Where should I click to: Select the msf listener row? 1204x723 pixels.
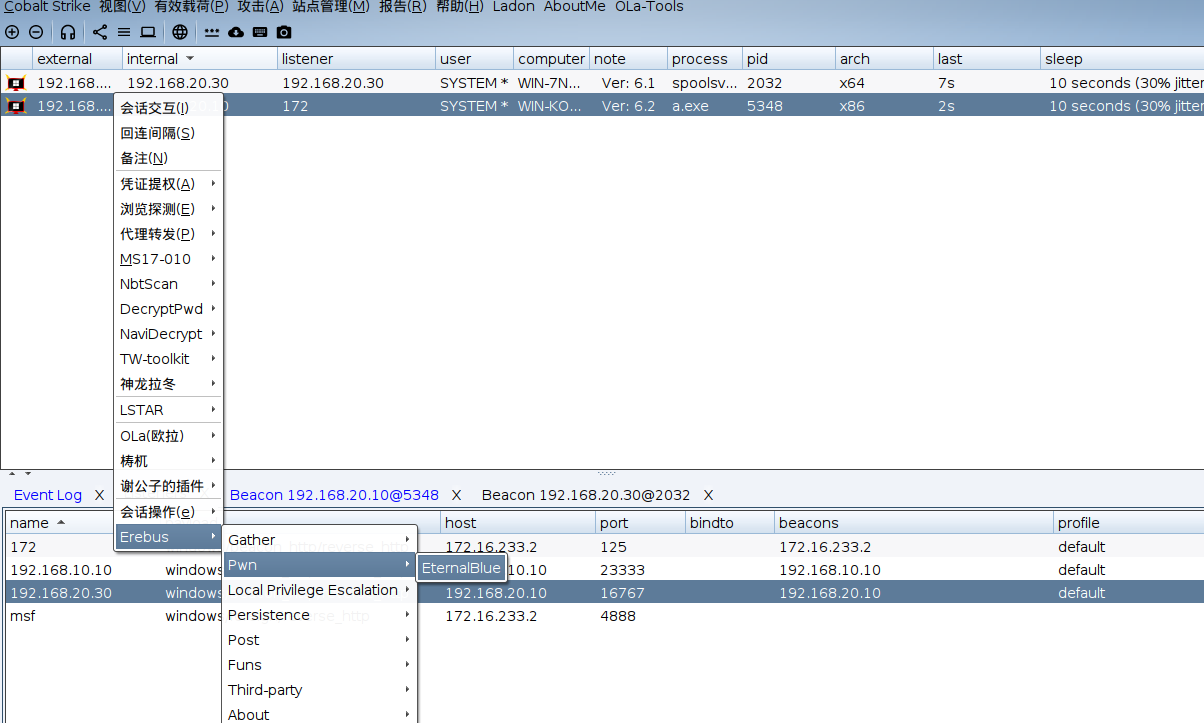coord(23,616)
